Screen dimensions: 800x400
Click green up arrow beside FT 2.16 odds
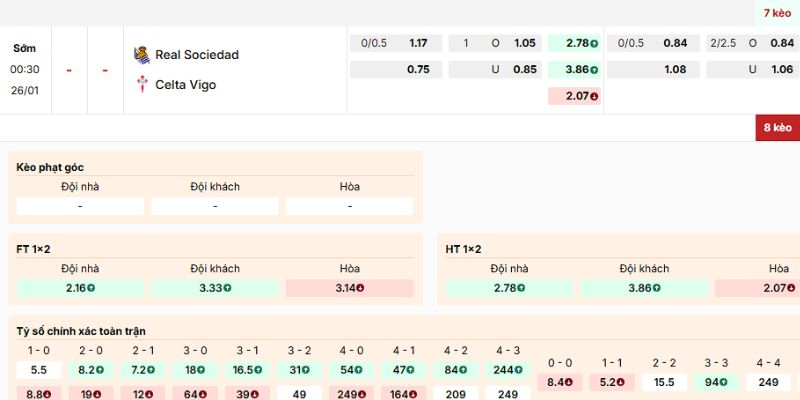click(91, 288)
